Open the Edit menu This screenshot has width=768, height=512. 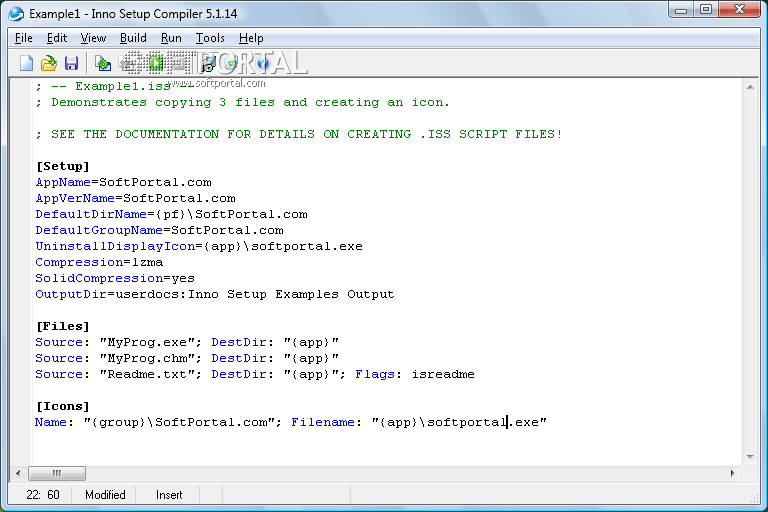[57, 38]
